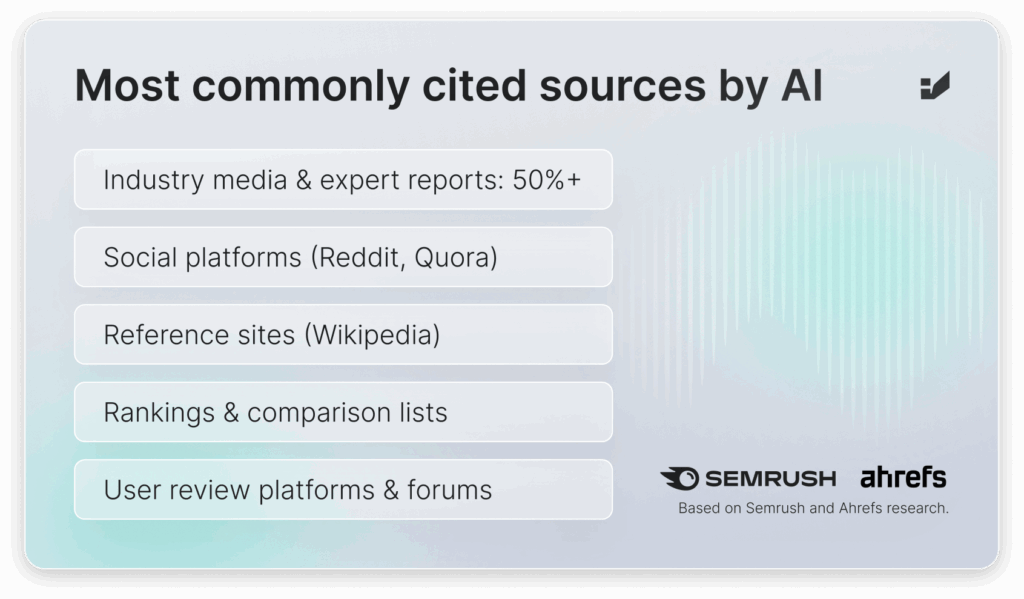
Task: Click the '50%+' figure in the first item
Action: [x=547, y=180]
